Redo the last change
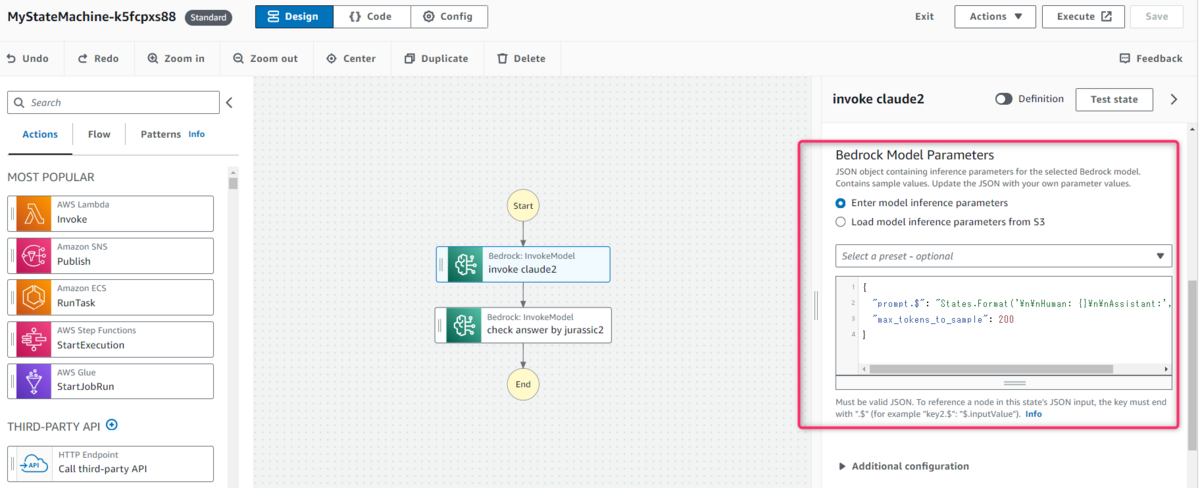The width and height of the screenshot is (1200, 488). 98,58
